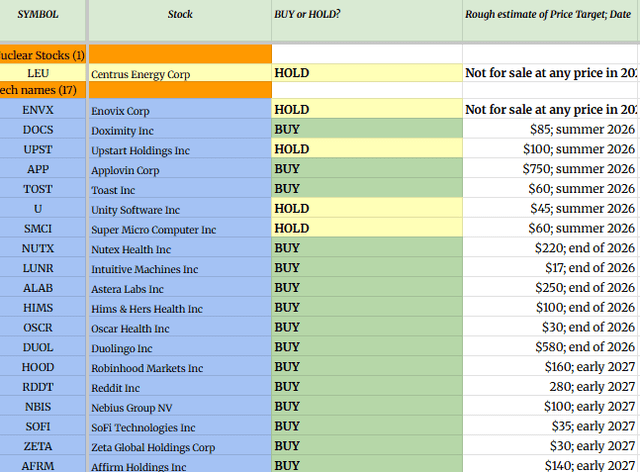Image resolution: width=640 pixels, height=472 pixels.
Task: Select the Stock column header
Action: 180,20
